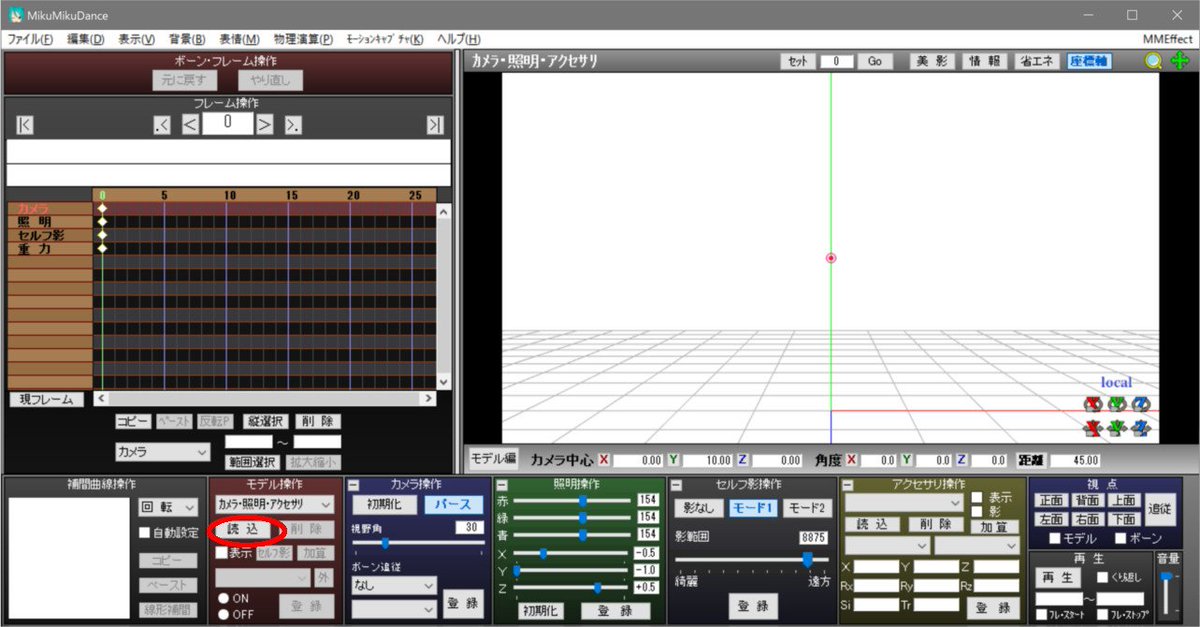Click the red X move axis icon

1094,429
